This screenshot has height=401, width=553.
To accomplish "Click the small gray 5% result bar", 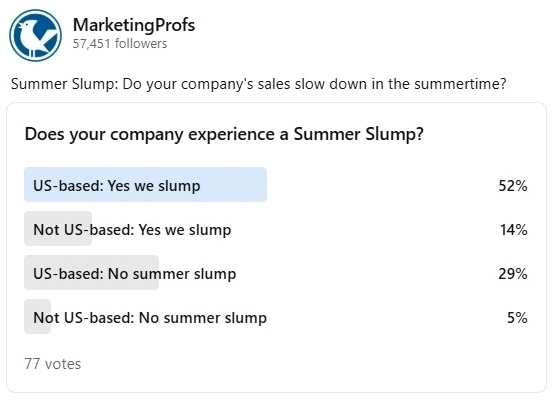I will [x=37, y=317].
